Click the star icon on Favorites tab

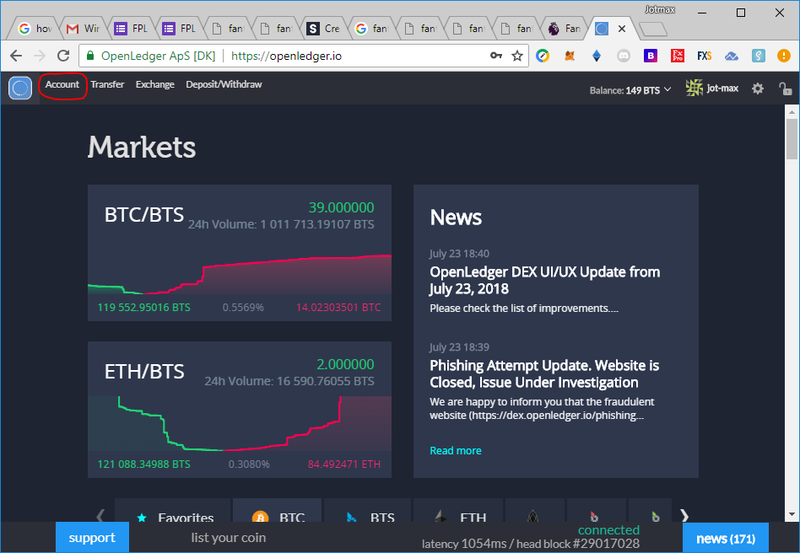click(x=142, y=517)
